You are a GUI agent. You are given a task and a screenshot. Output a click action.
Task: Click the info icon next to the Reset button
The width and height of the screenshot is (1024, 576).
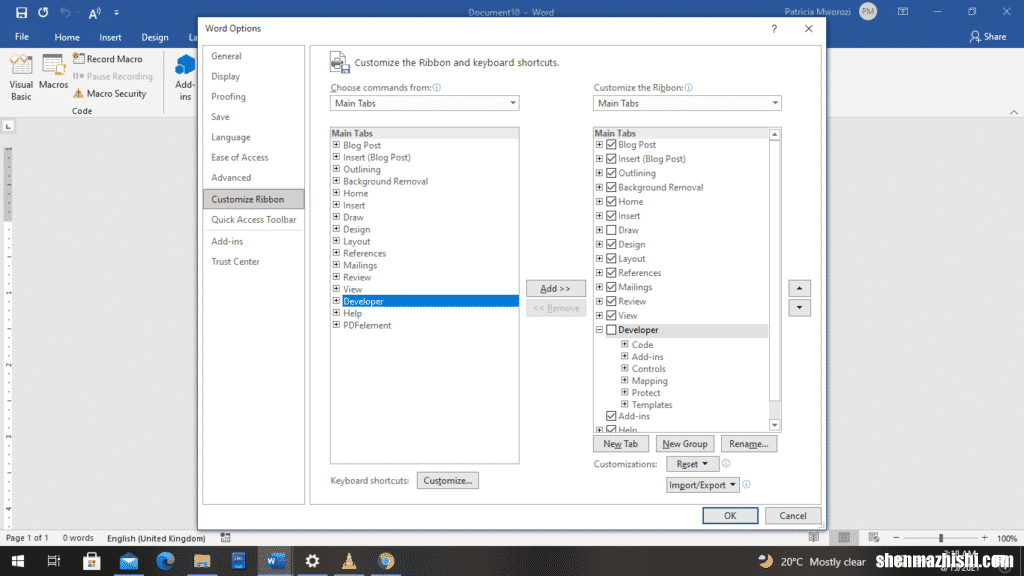click(x=726, y=464)
